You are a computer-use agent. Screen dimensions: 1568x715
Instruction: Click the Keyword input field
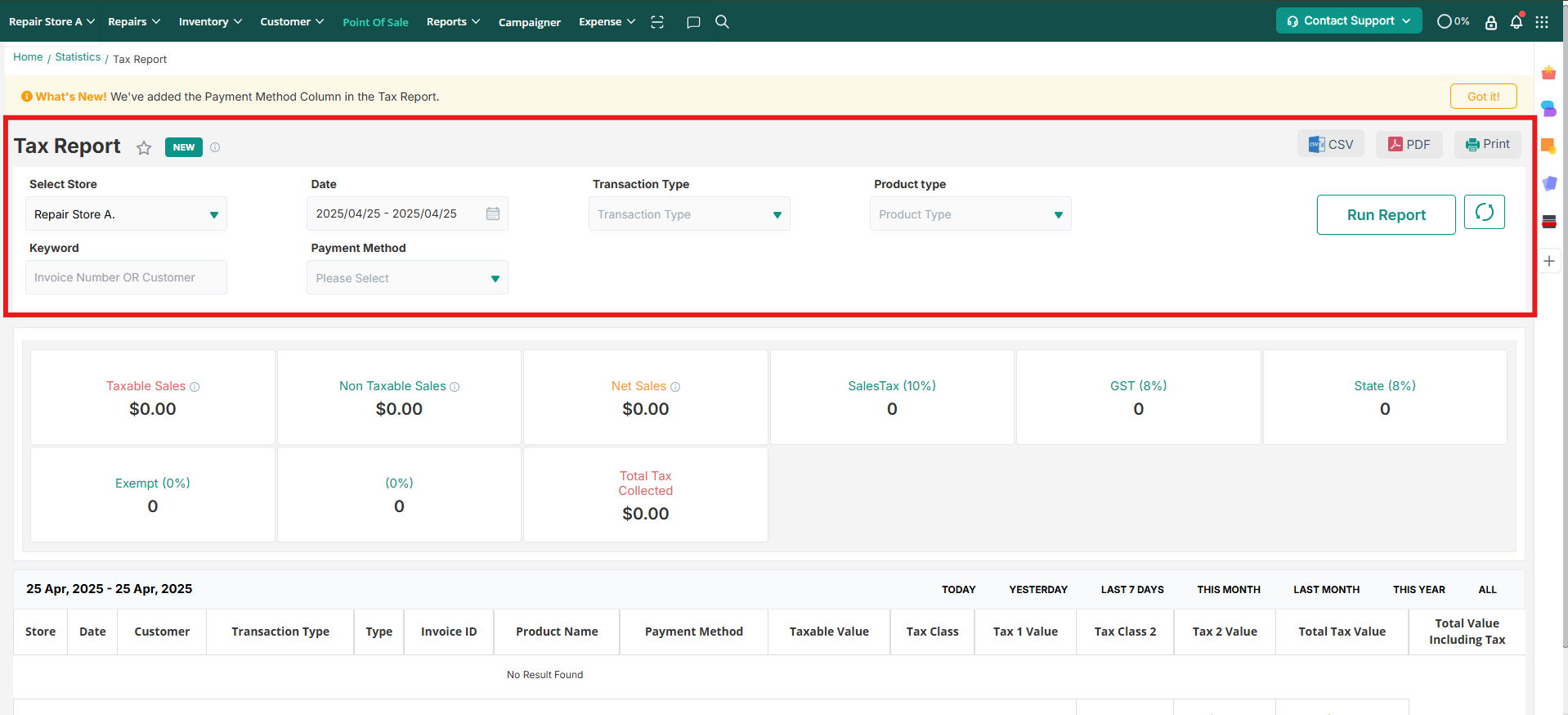click(126, 278)
